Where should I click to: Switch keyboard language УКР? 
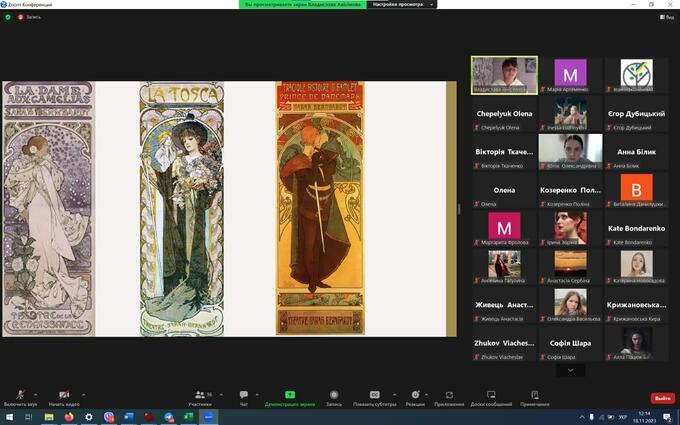coord(622,417)
